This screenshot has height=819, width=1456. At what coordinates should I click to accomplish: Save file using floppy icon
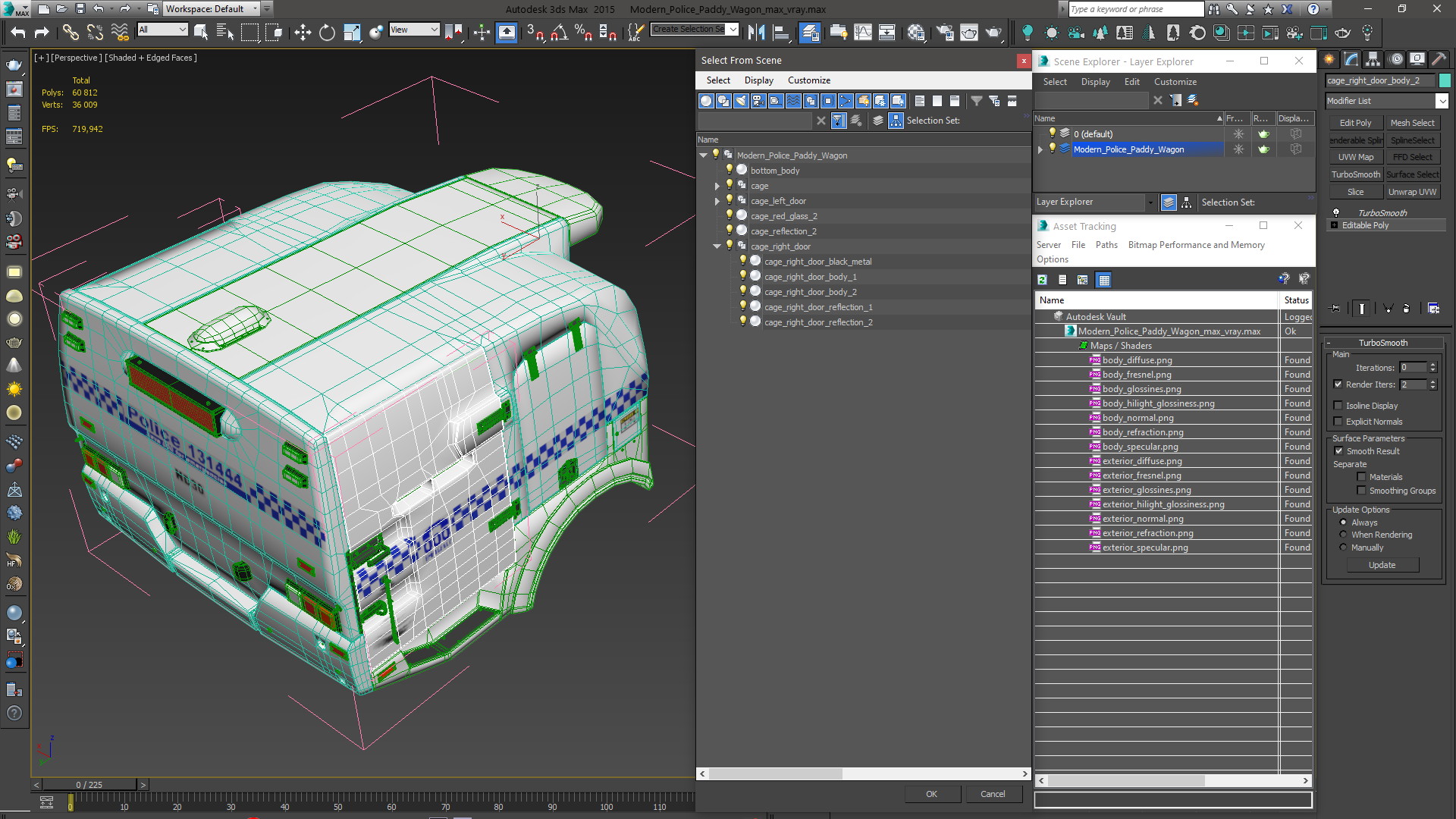(80, 9)
